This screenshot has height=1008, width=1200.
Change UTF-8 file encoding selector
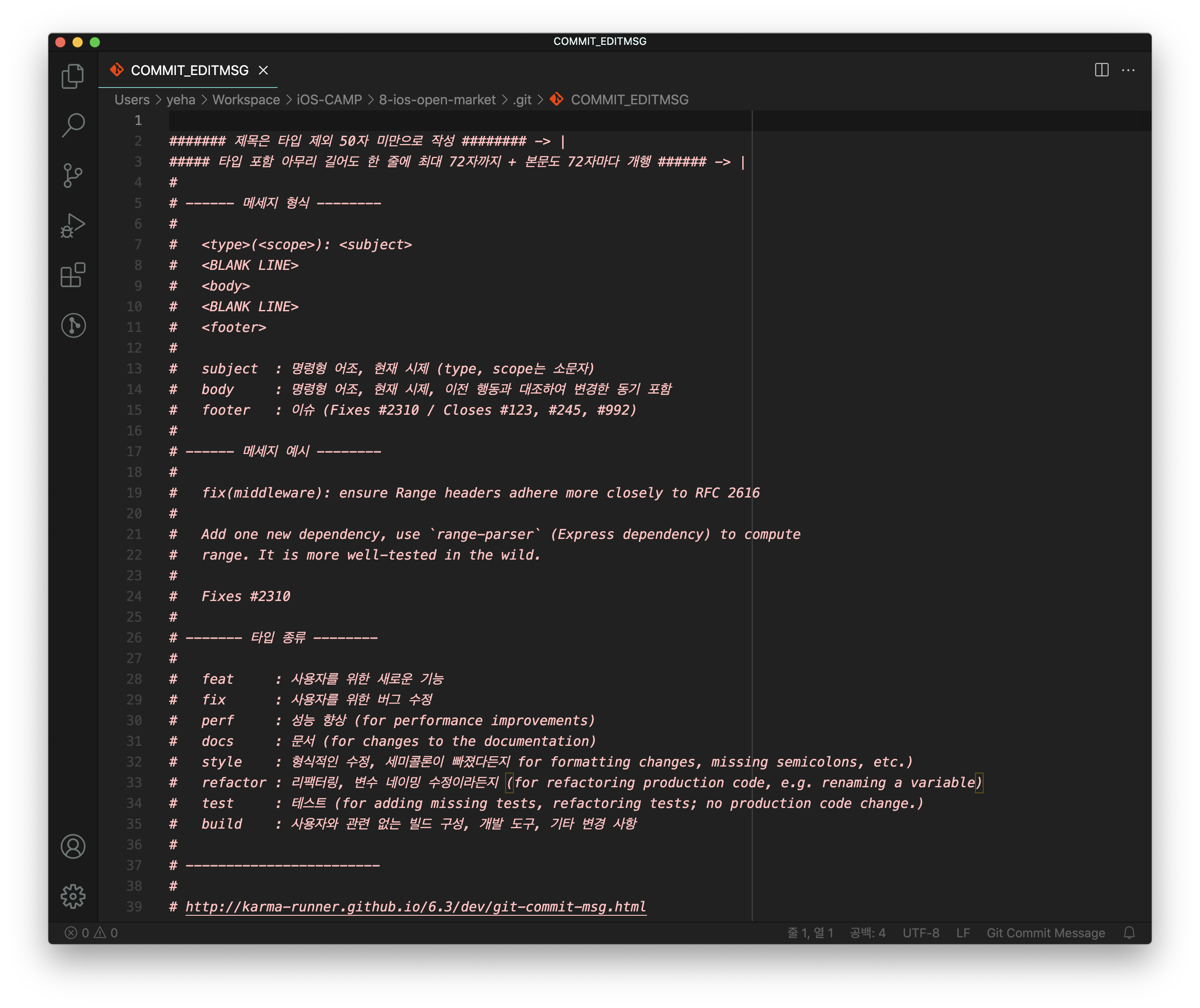[x=921, y=933]
